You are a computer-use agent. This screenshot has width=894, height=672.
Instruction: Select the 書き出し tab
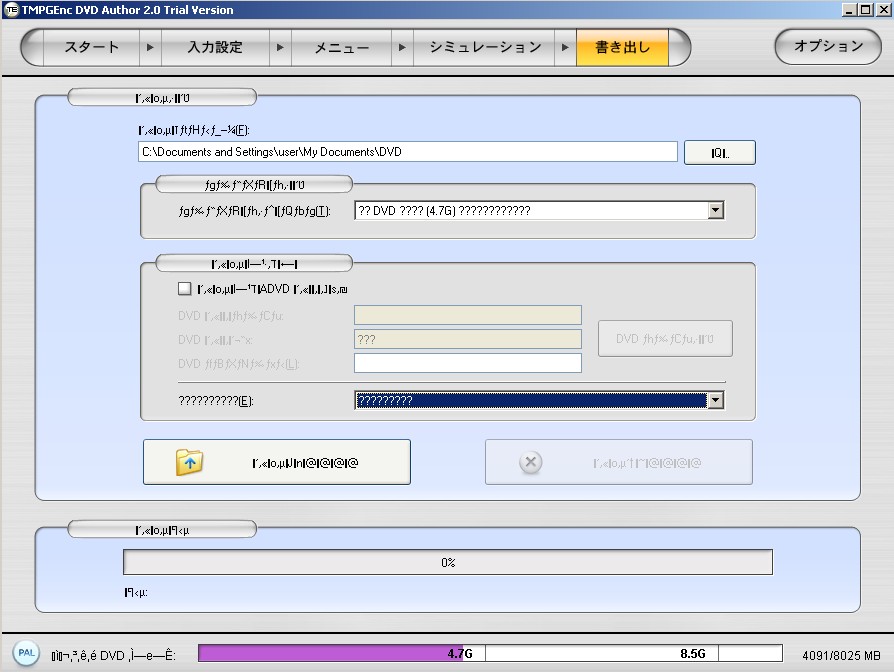pyautogui.click(x=622, y=47)
